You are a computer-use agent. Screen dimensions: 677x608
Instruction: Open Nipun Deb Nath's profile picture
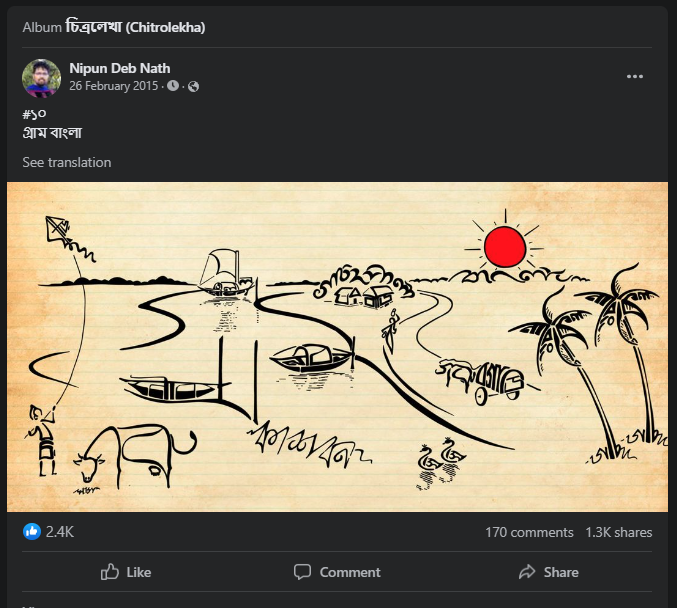click(41, 77)
